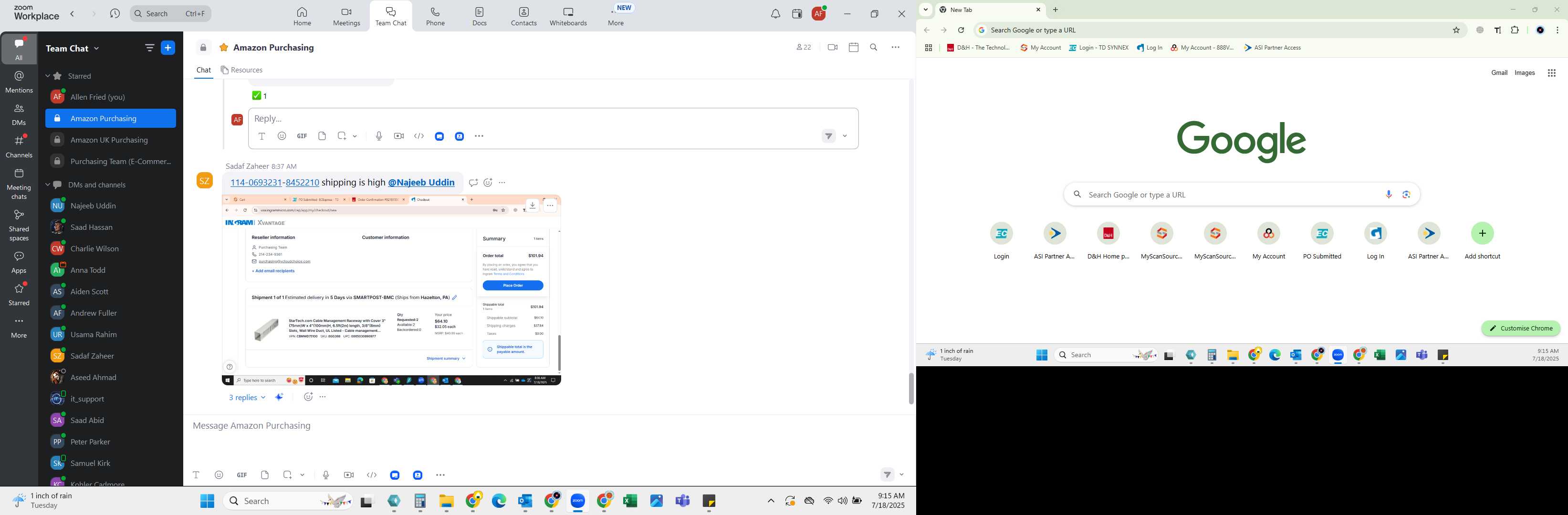Viewport: 1568px width, 515px height.
Task: Open Excel from the Windows taskbar
Action: pos(630,501)
